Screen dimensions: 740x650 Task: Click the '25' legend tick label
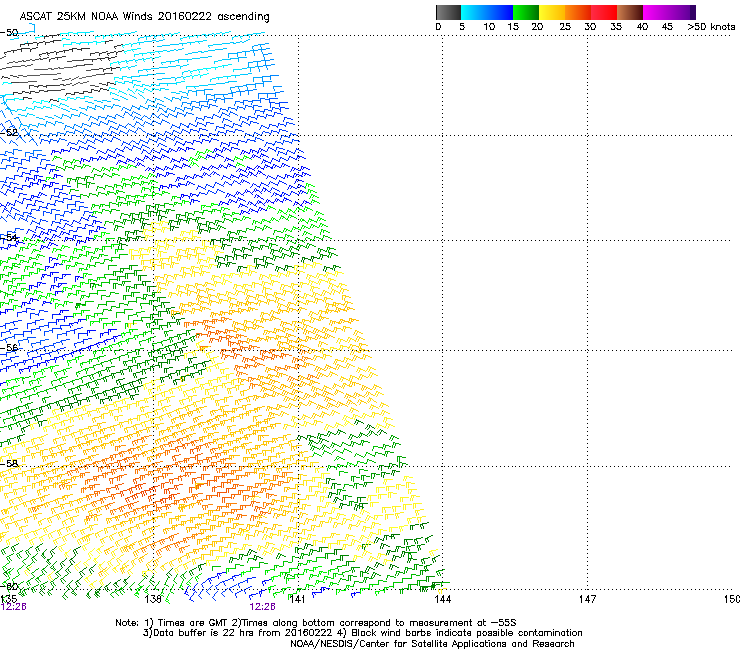coord(565,27)
